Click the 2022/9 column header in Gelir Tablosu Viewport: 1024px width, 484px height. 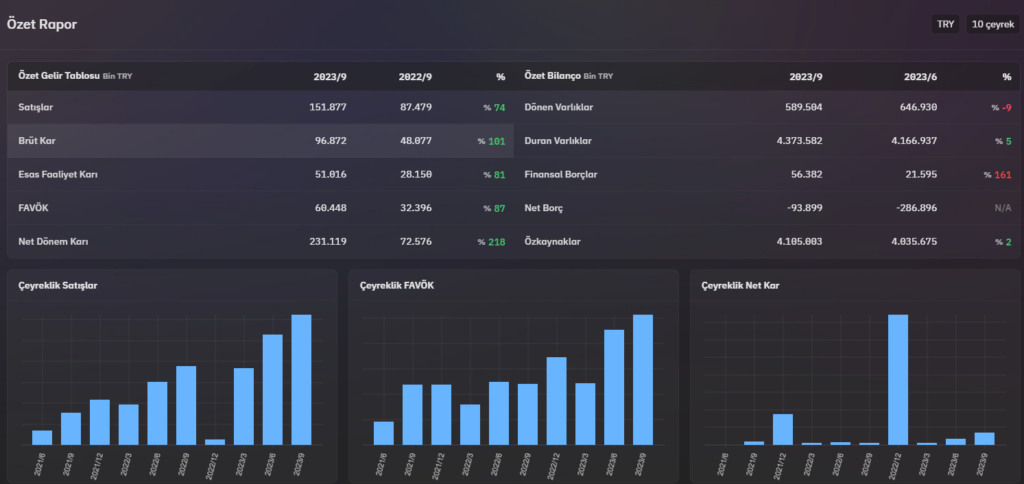coord(415,76)
